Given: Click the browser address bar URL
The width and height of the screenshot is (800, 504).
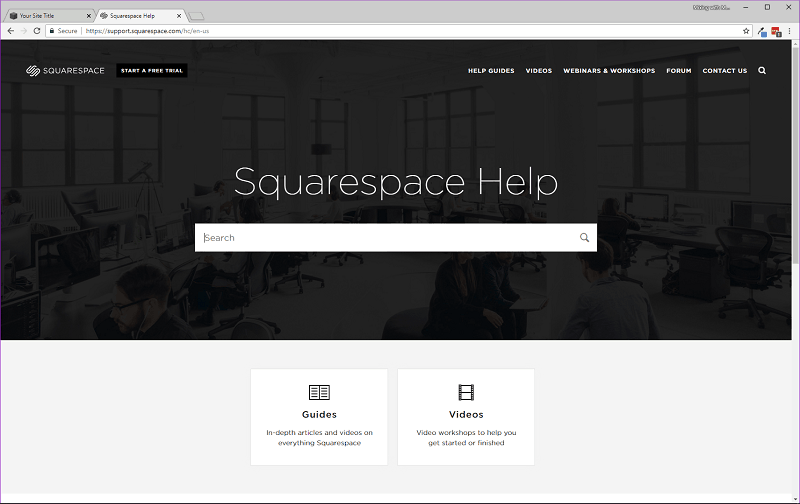Looking at the screenshot, I should tap(147, 31).
